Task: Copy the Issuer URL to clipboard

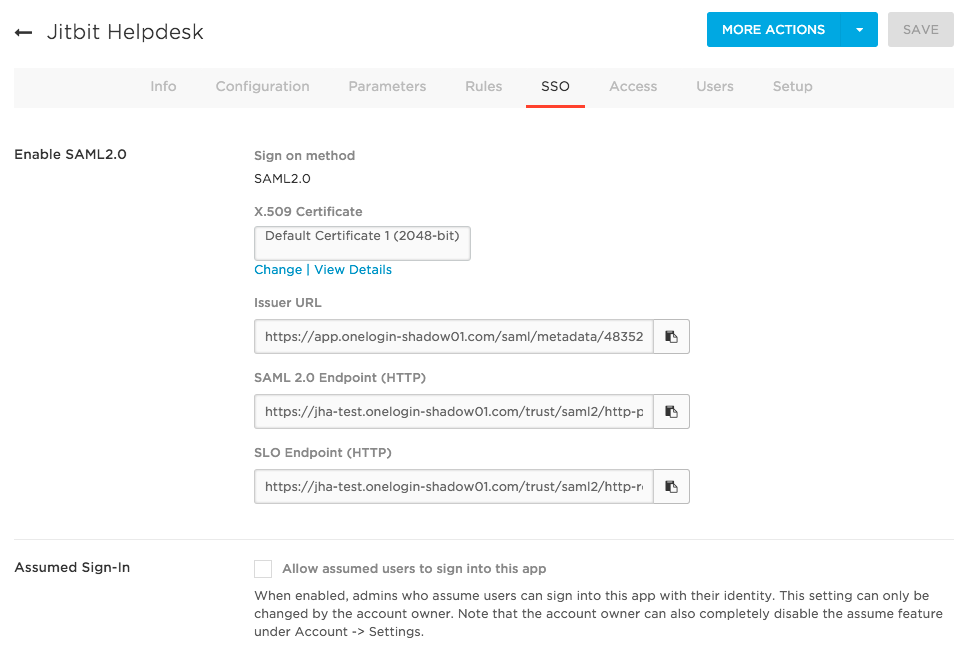Action: 672,336
